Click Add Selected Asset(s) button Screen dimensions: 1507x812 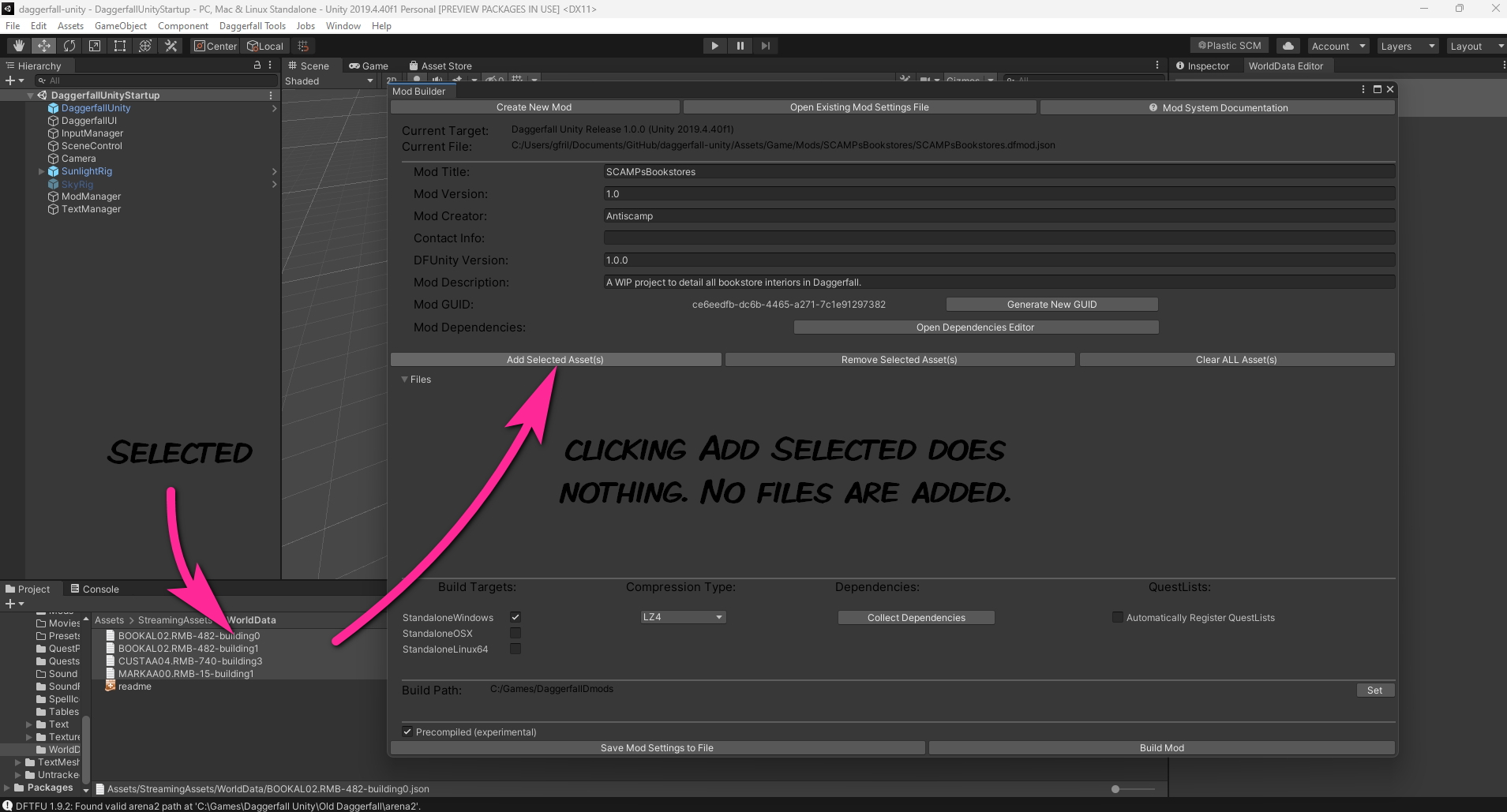click(x=555, y=359)
